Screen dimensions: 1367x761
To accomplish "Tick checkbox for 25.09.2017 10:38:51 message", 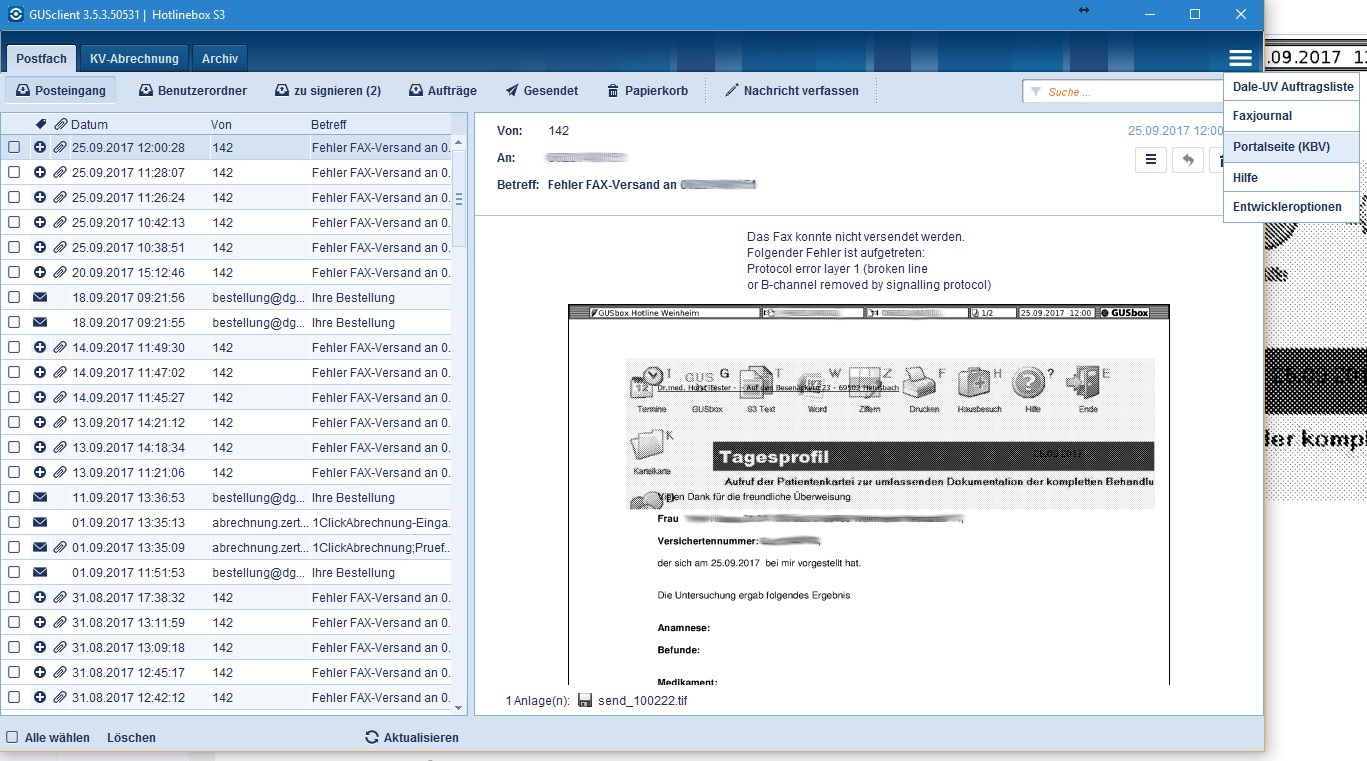I will [14, 247].
